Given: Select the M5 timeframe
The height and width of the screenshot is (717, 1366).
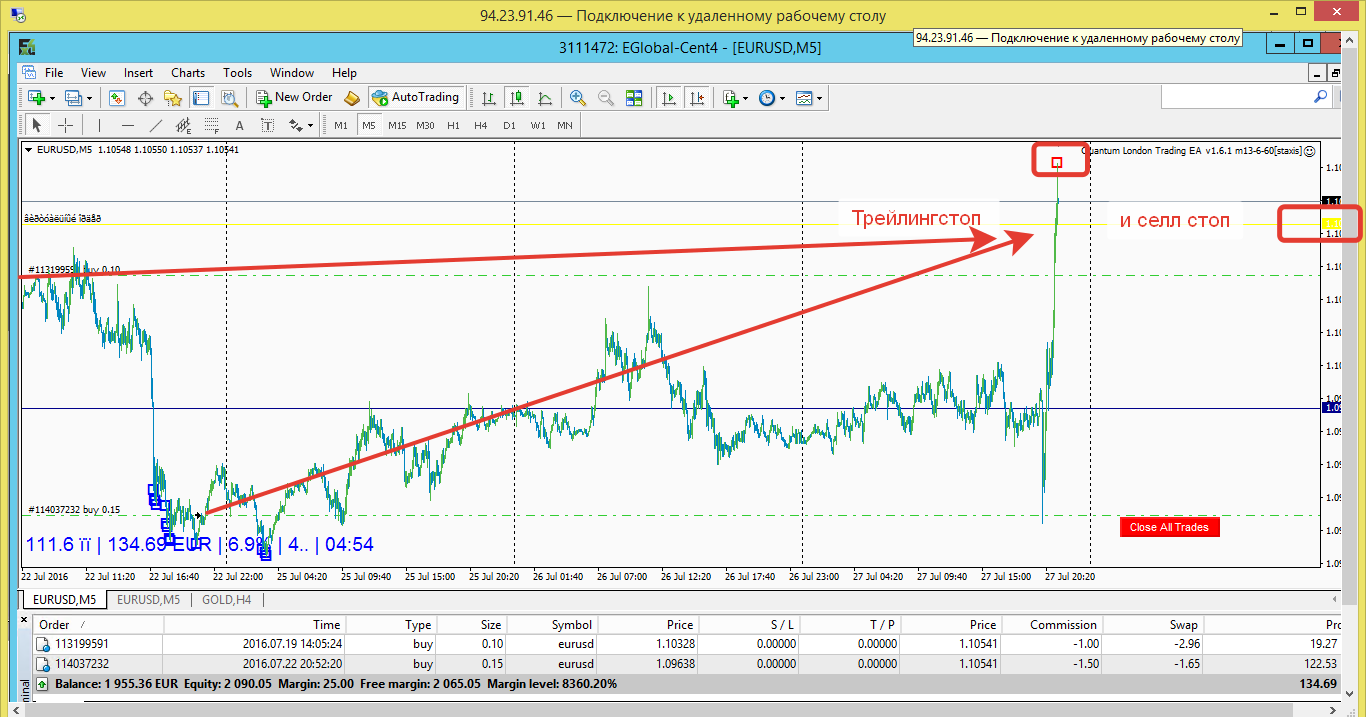Looking at the screenshot, I should tap(369, 125).
